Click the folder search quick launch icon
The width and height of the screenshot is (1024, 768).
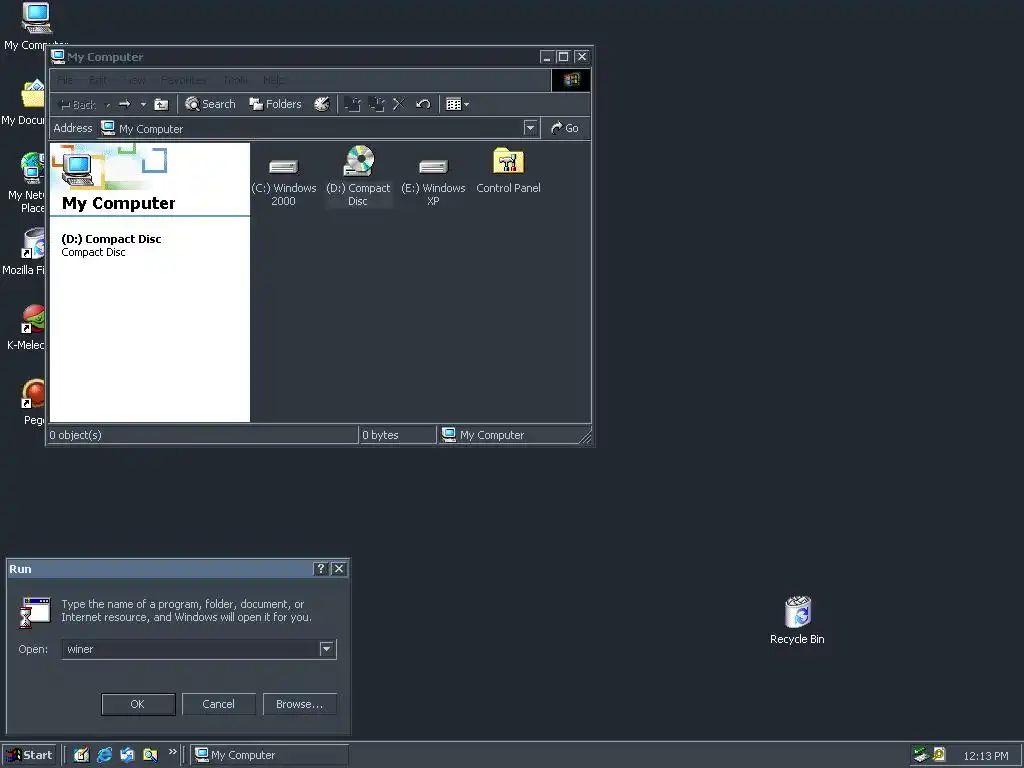click(x=150, y=755)
